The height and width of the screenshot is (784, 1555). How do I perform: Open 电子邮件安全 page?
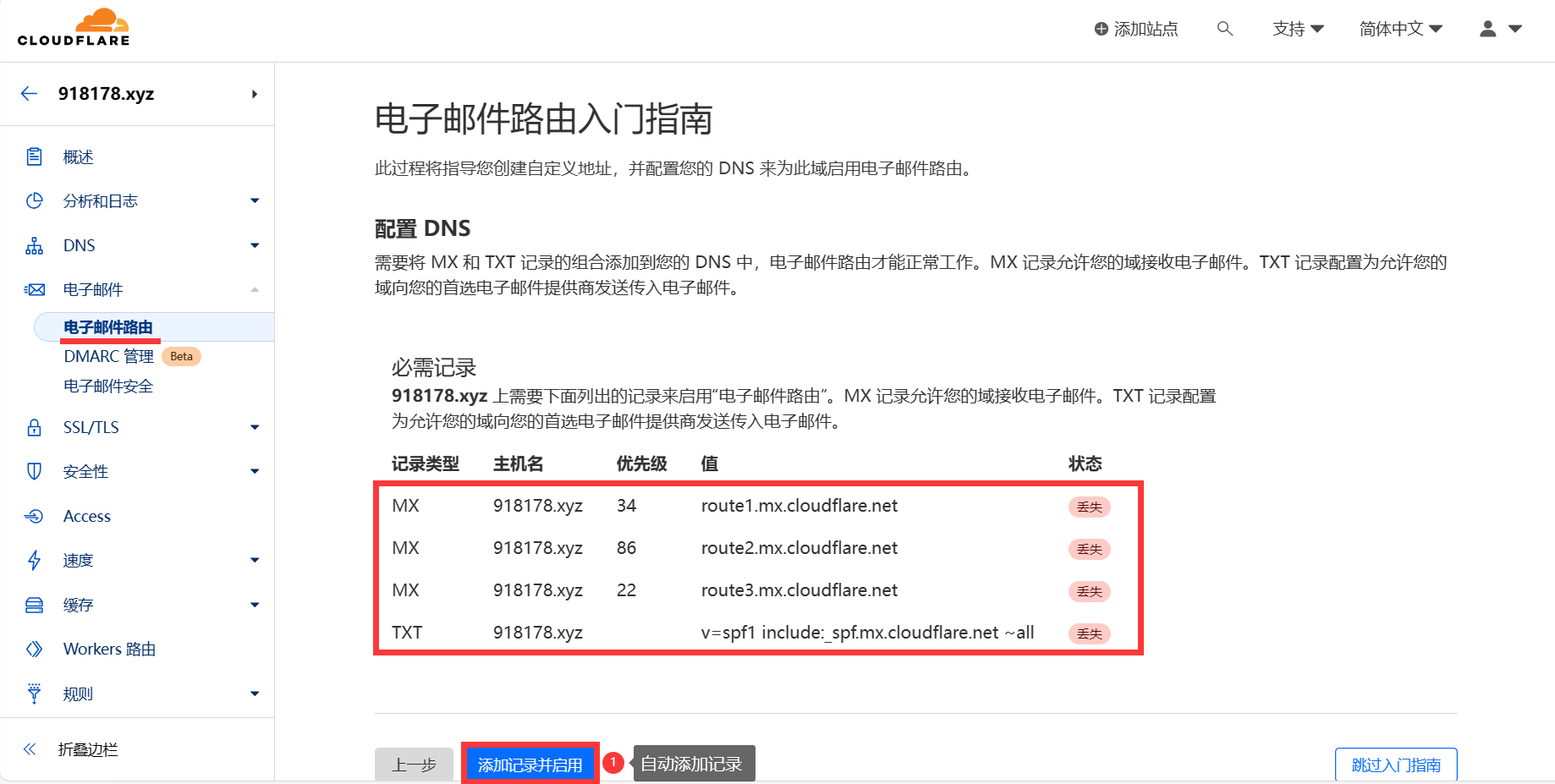(108, 386)
